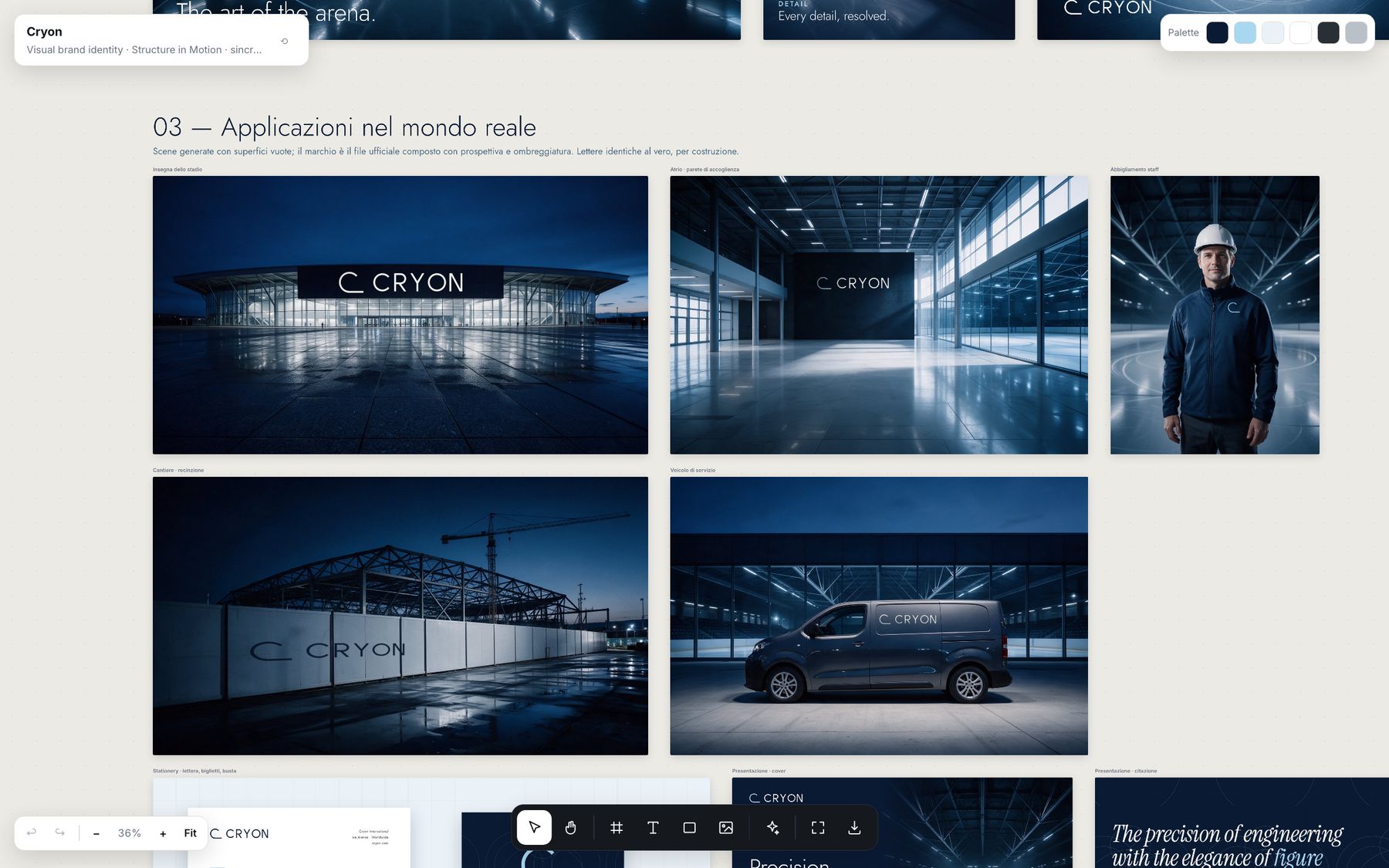Click the 'Abbigliamento staff' frame label
This screenshot has height=868, width=1389.
(x=1134, y=169)
